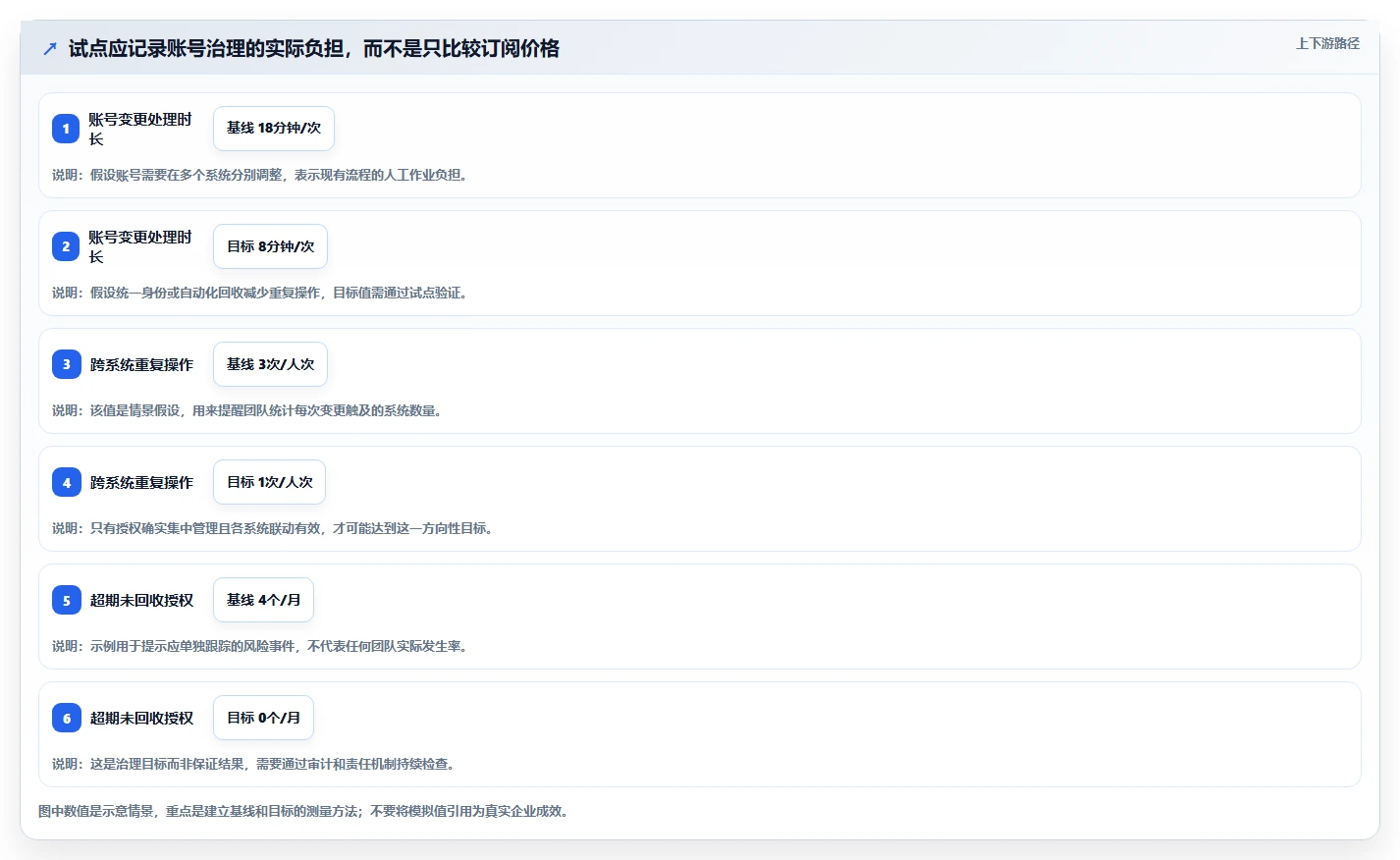
Task: Click the number 6 badge
Action: point(66,718)
